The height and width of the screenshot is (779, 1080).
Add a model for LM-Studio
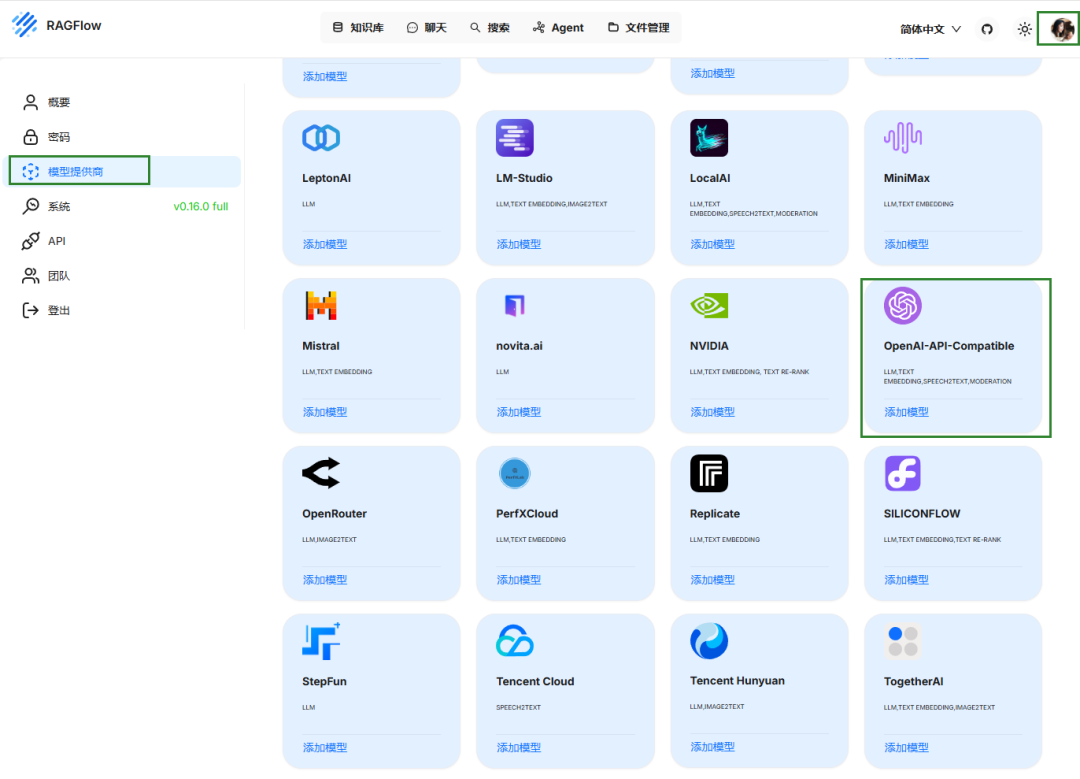tap(519, 245)
